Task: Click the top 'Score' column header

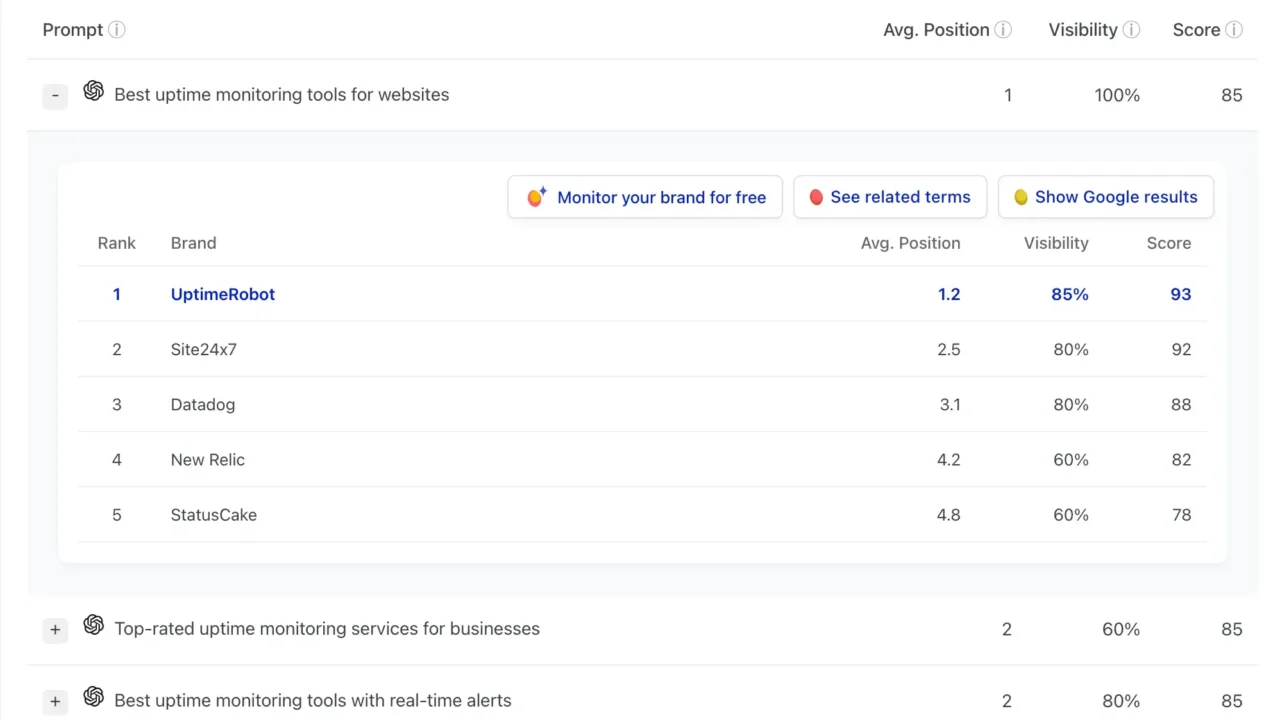Action: 1196,30
